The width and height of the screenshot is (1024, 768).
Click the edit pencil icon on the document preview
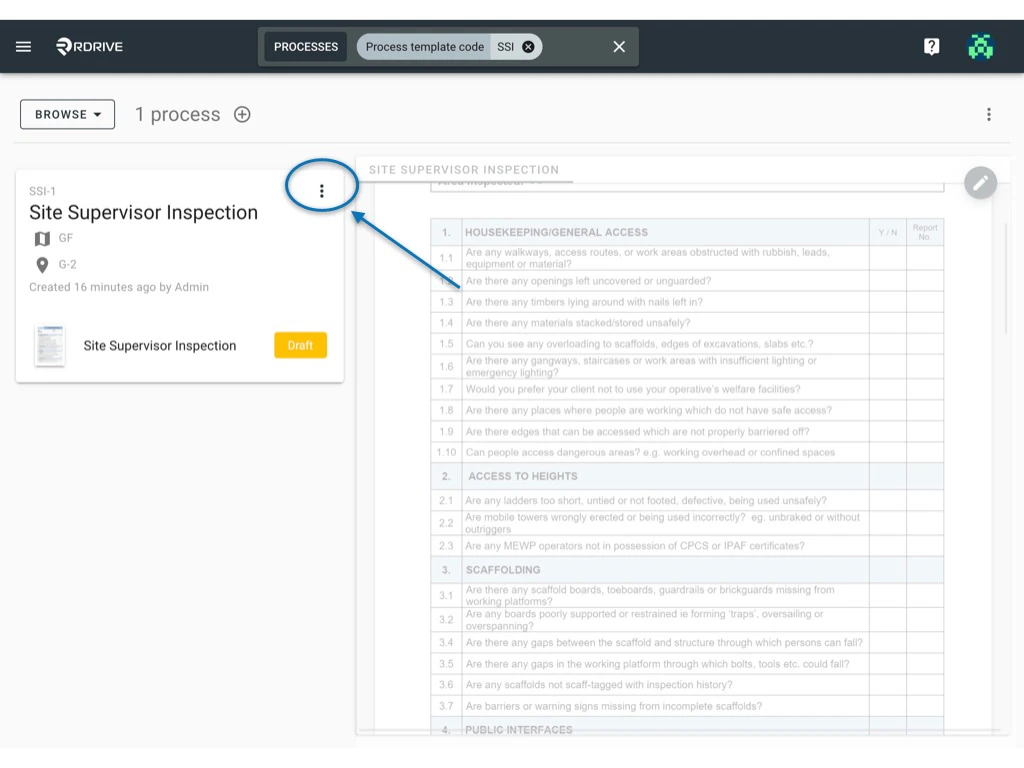980,183
